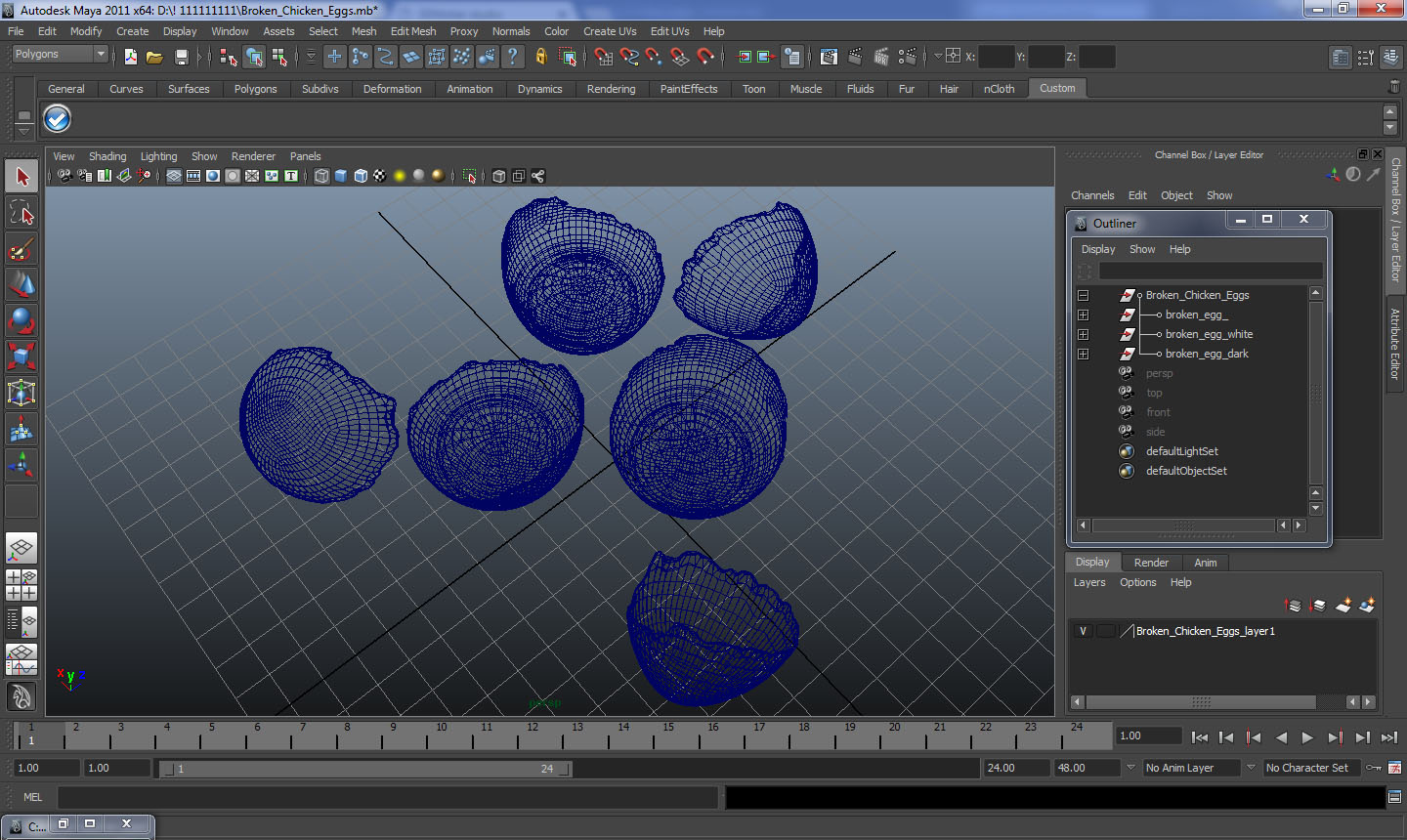Go to start of playback range
Image resolution: width=1407 pixels, height=840 pixels.
tap(1200, 737)
